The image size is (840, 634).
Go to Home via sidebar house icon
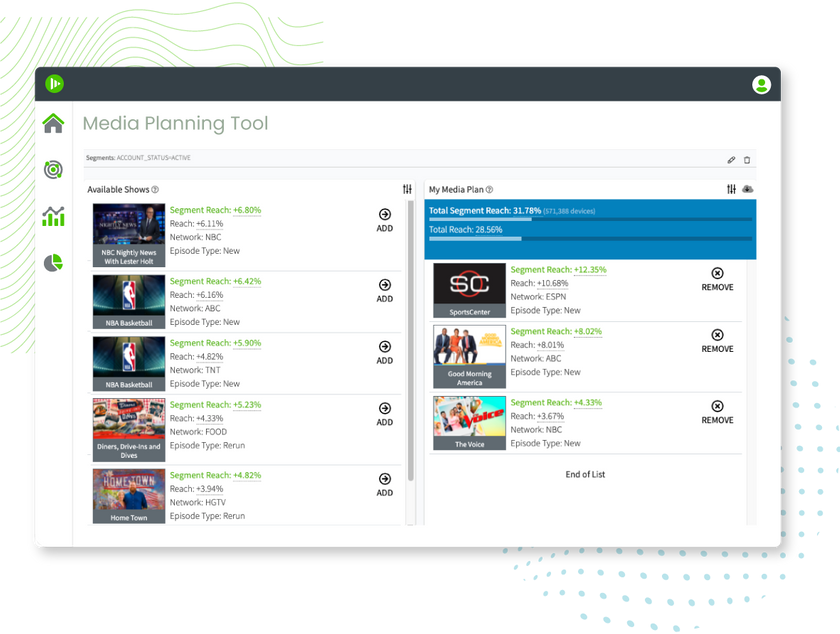(x=54, y=123)
